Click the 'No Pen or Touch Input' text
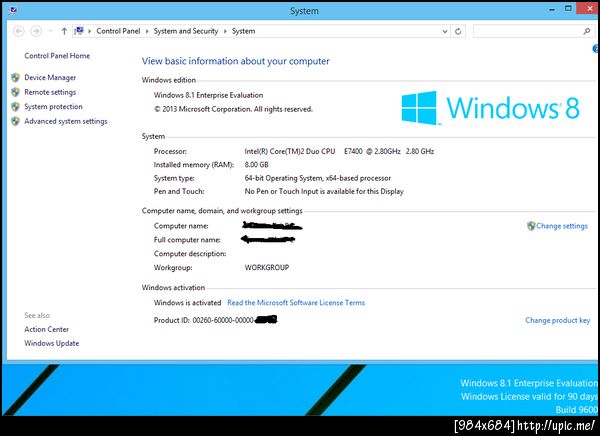The width and height of the screenshot is (600, 436). 324,191
